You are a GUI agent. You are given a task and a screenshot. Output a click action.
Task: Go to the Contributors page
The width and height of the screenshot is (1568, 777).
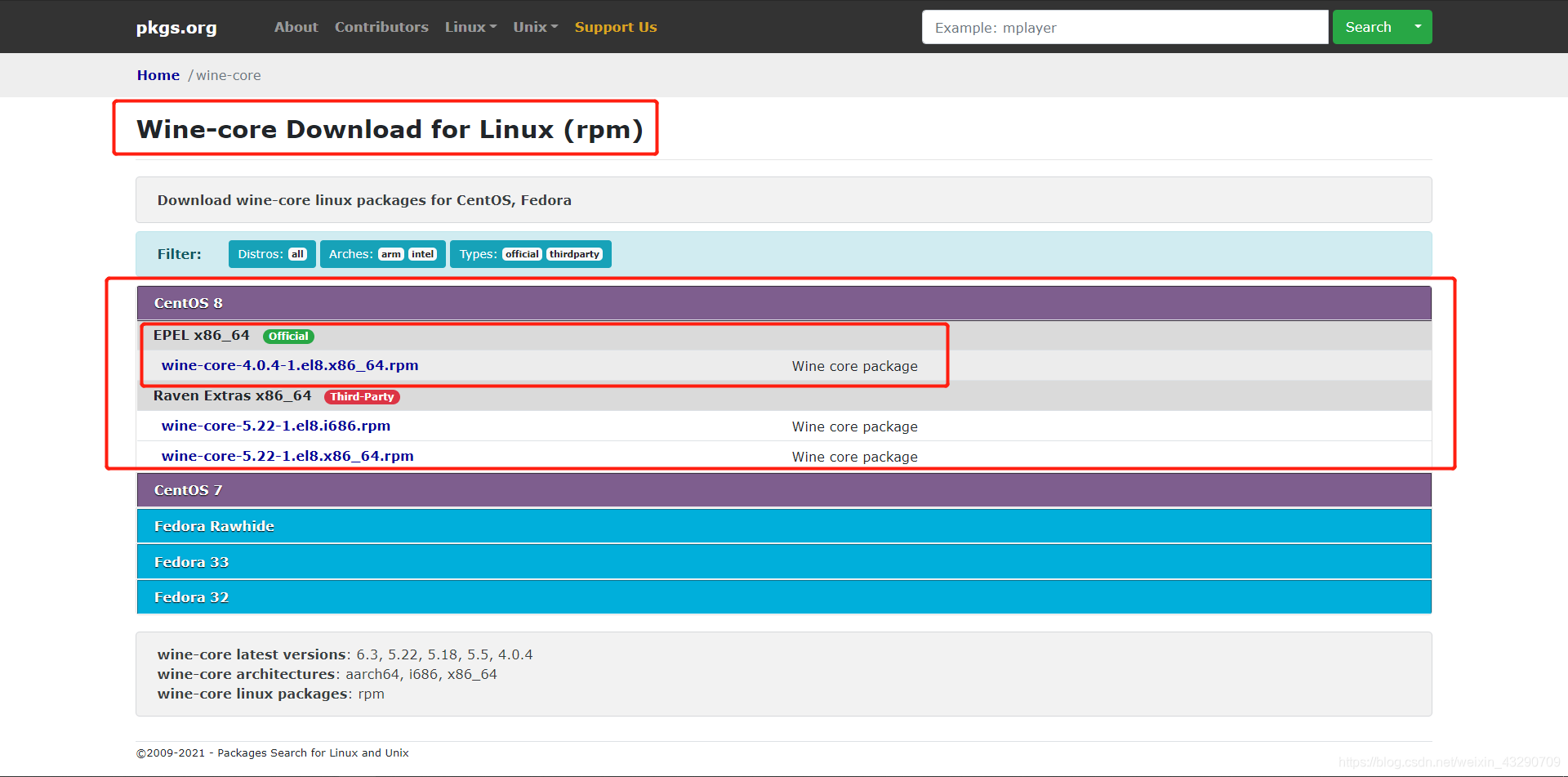tap(381, 27)
